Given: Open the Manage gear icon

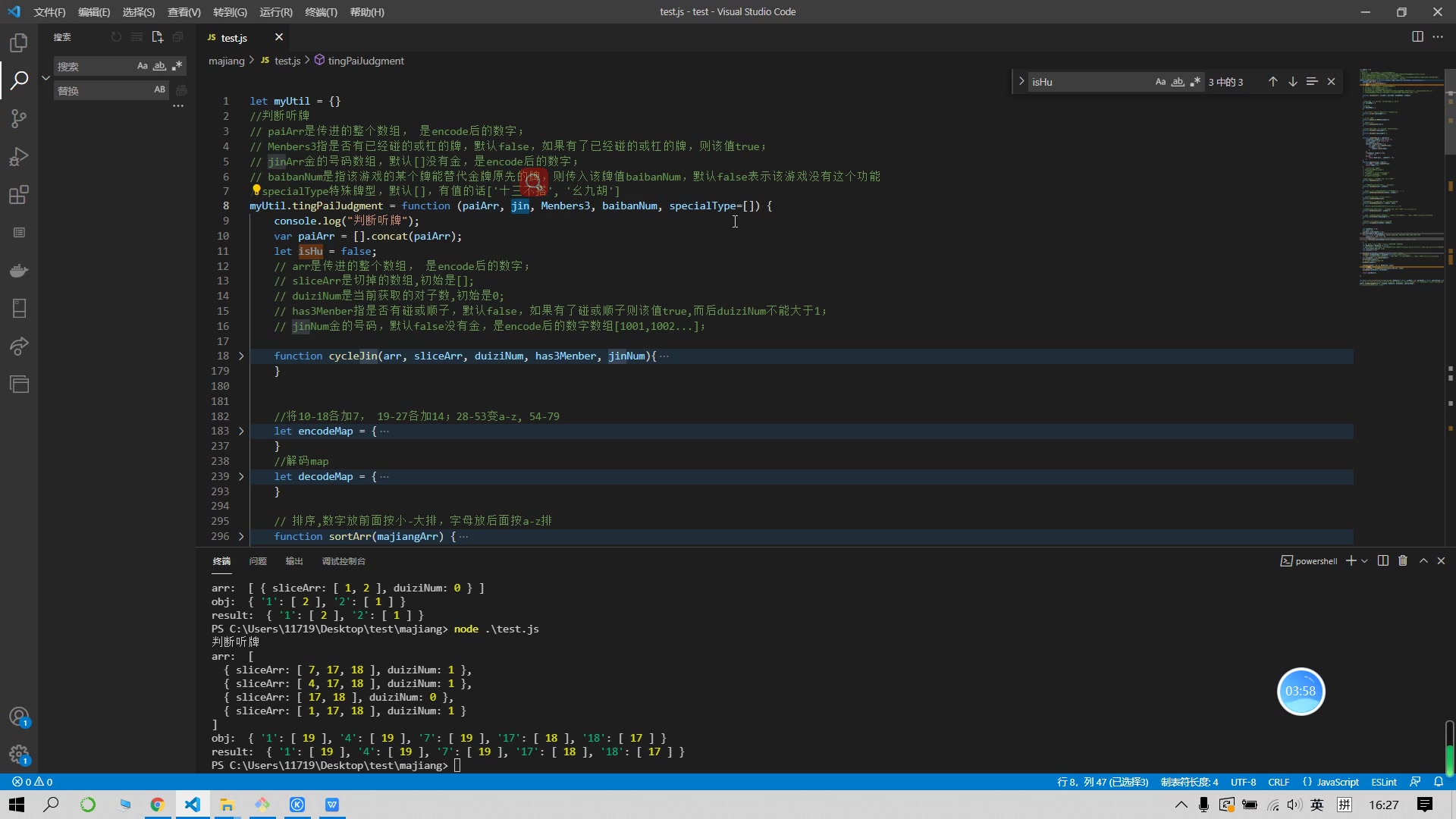Looking at the screenshot, I should point(19,755).
